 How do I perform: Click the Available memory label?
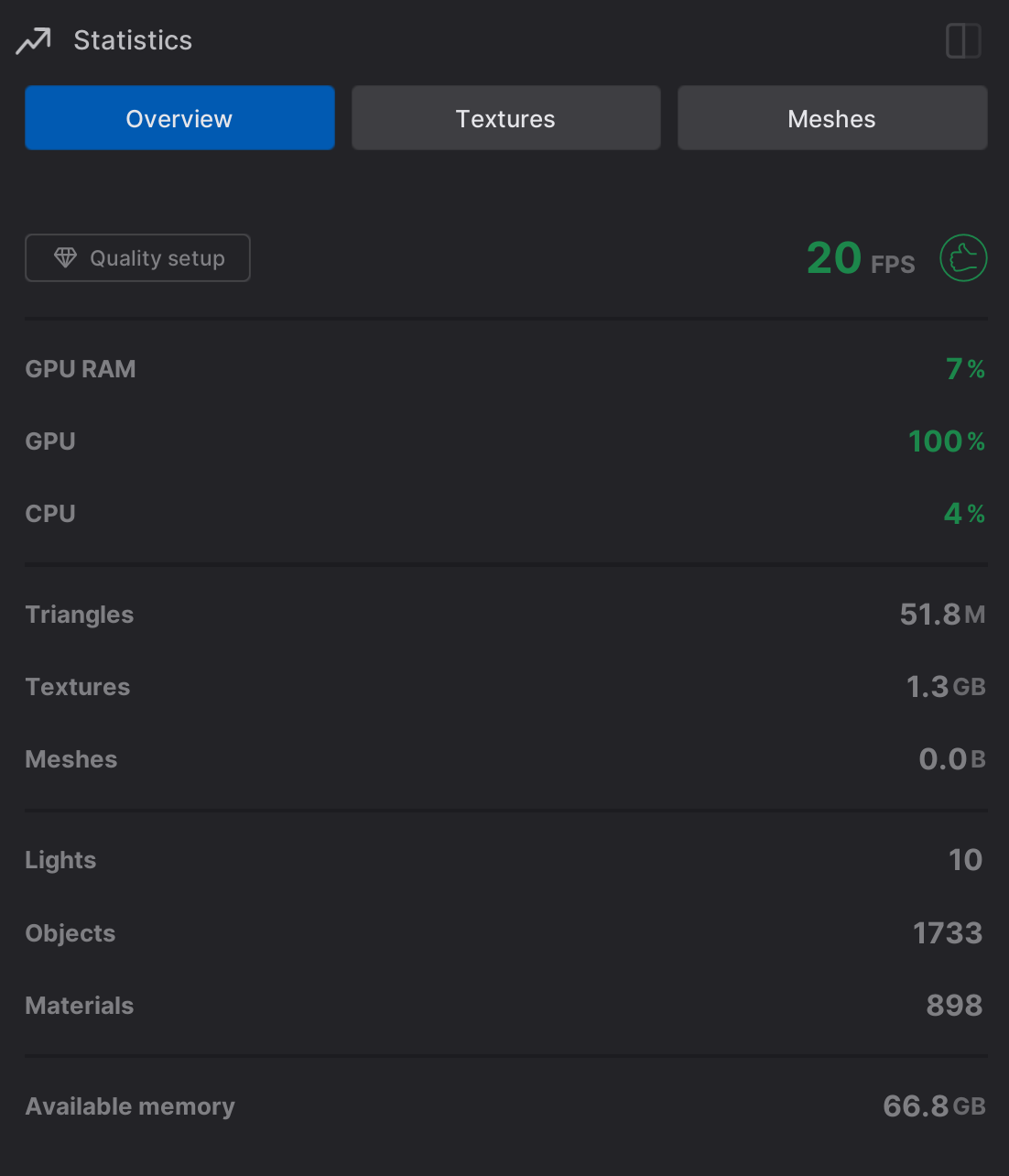[x=130, y=1106]
